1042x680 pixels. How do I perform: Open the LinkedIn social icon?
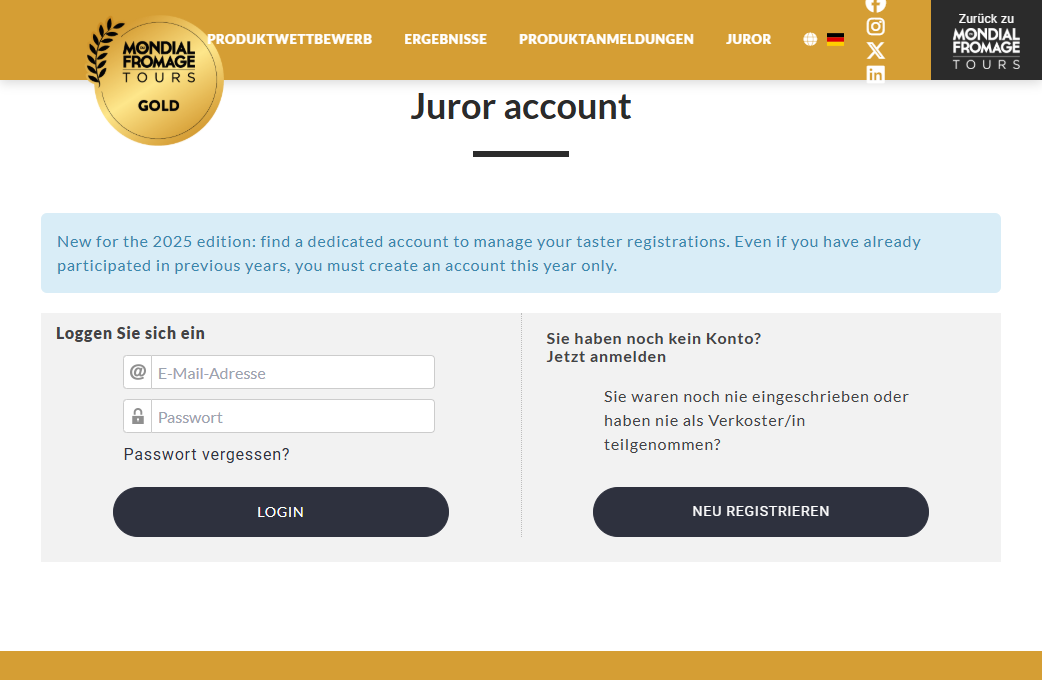pos(875,74)
